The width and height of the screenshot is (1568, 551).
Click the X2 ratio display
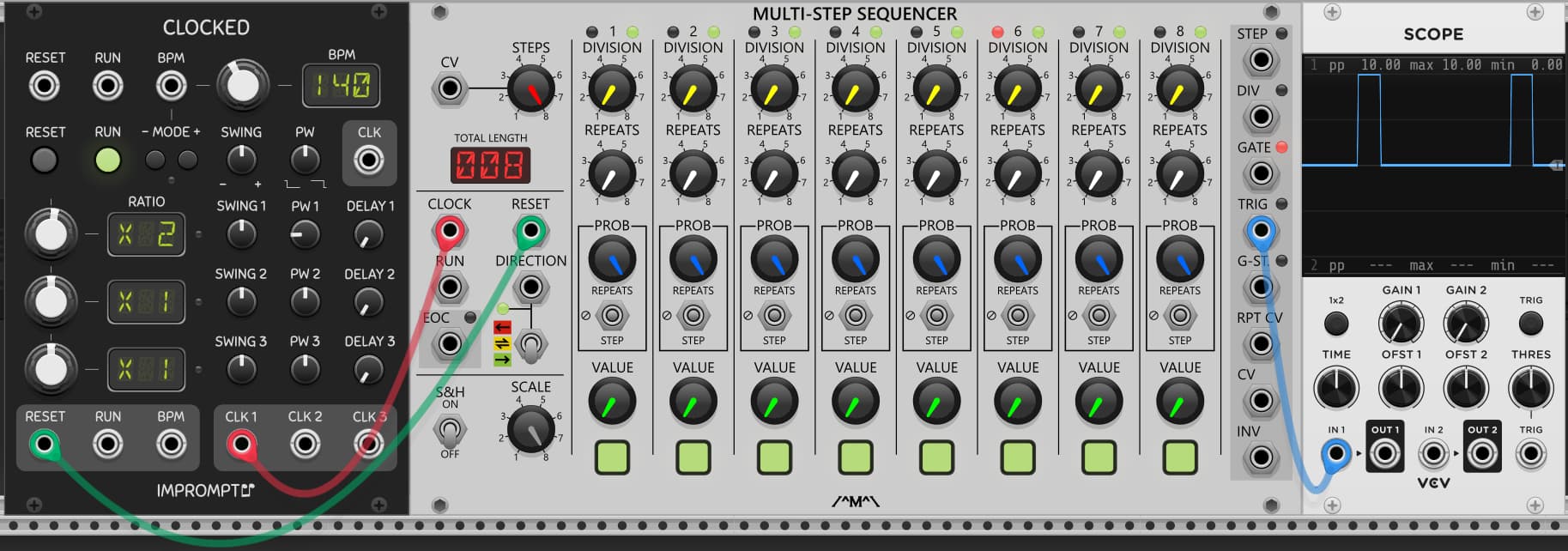(146, 234)
